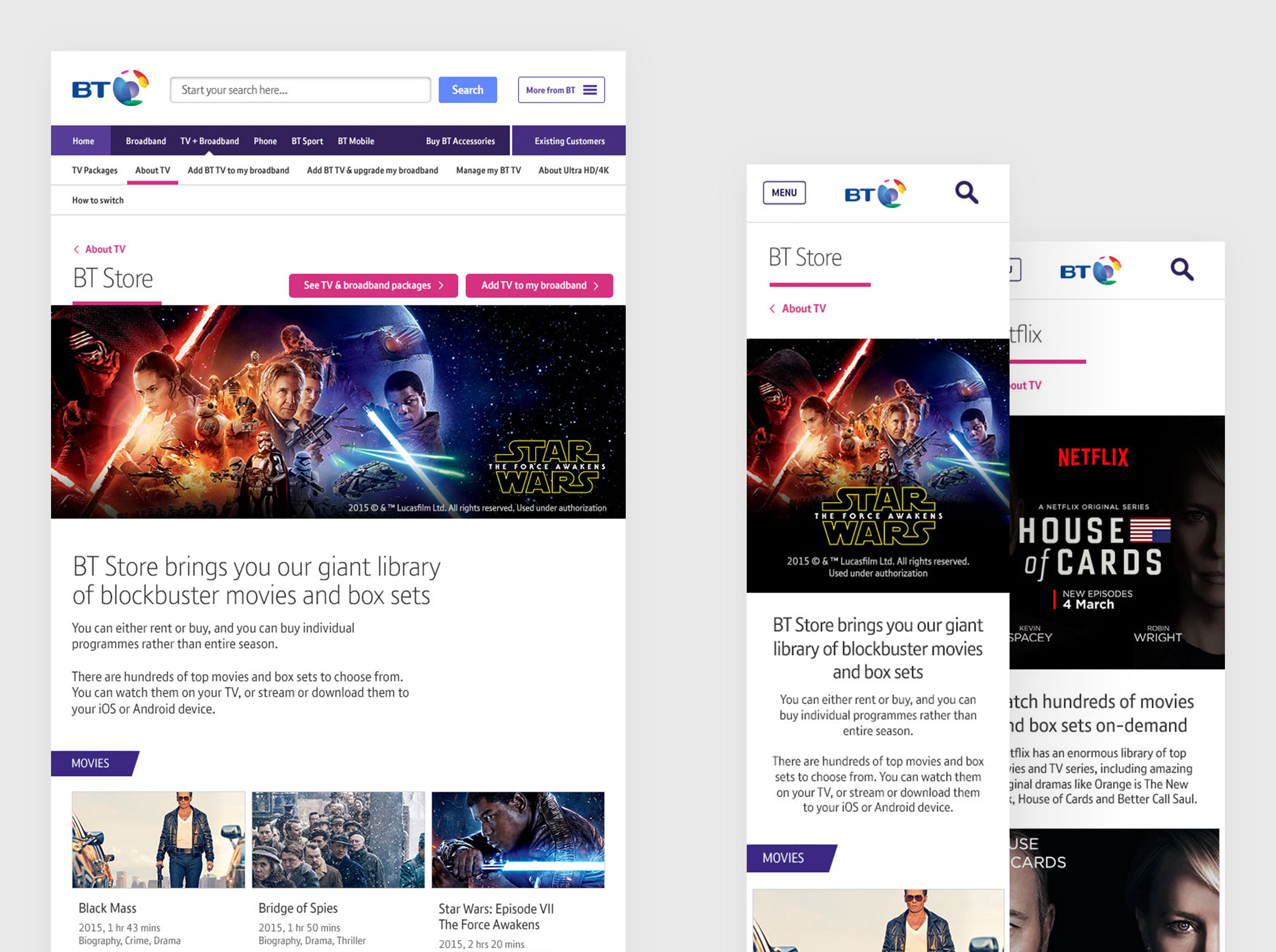Switch to TV Packages sub-tab
1276x952 pixels.
[x=94, y=170]
